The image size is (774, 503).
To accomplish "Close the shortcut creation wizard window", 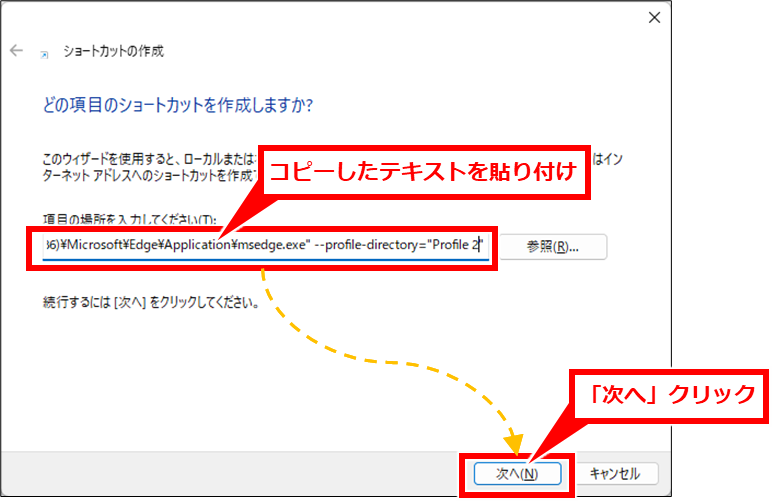I will (x=654, y=18).
